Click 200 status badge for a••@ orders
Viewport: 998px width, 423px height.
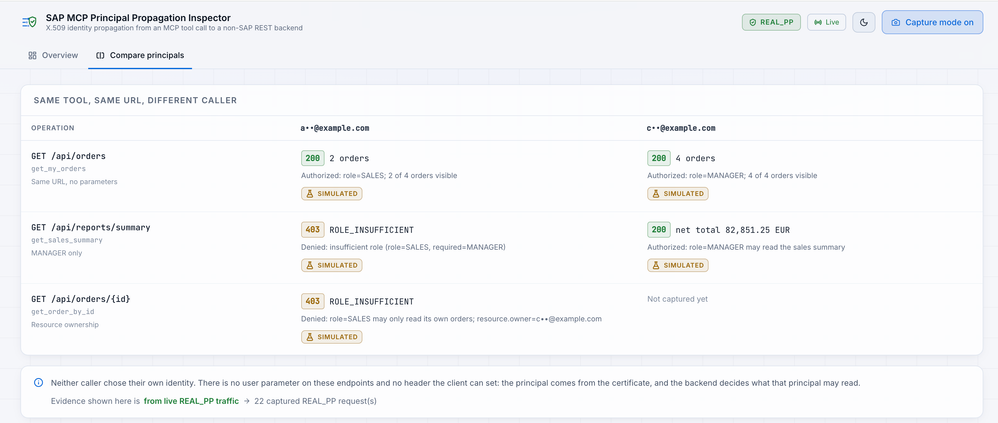(x=313, y=158)
